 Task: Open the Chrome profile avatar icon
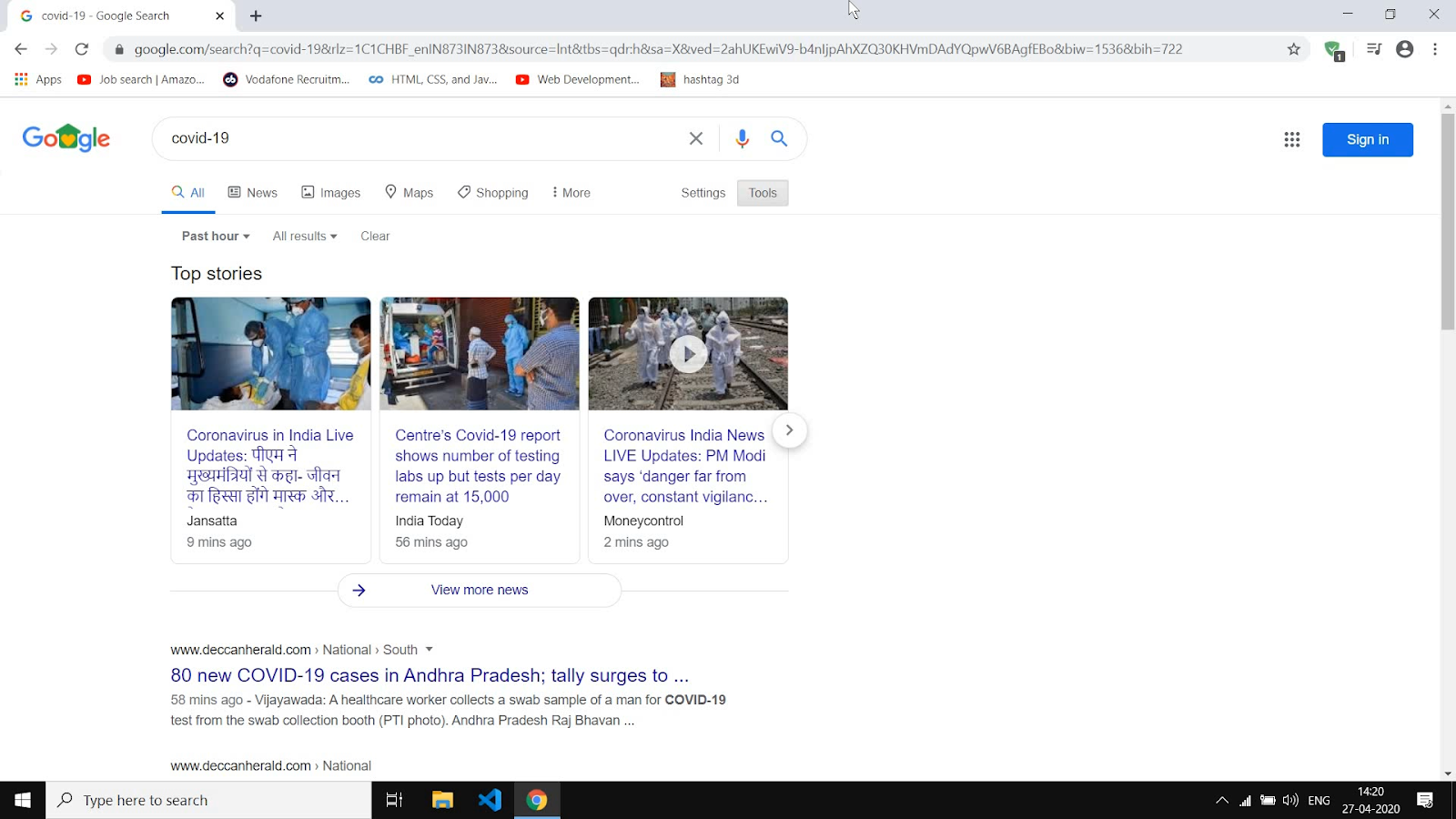[1405, 49]
